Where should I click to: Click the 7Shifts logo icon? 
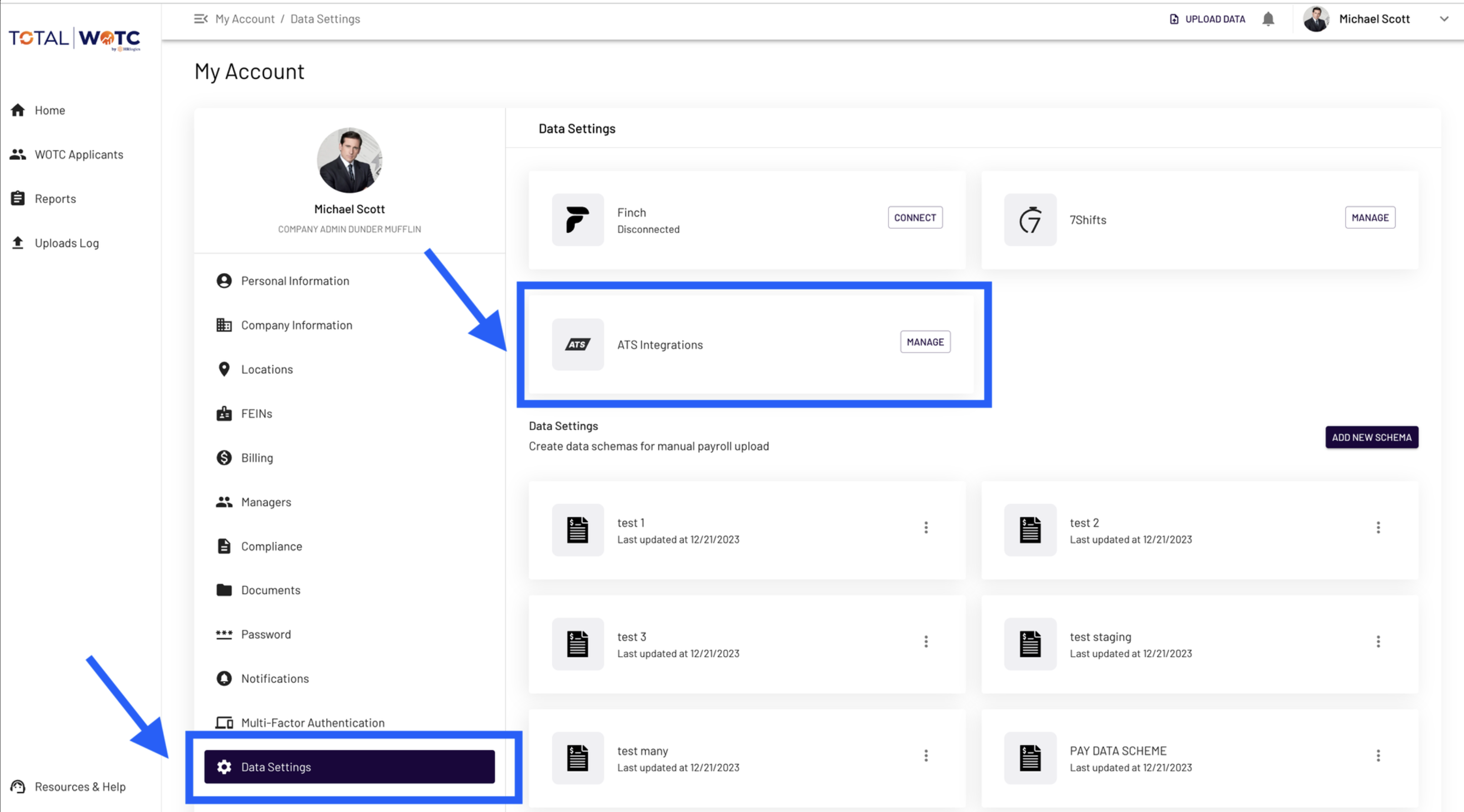pyautogui.click(x=1030, y=220)
